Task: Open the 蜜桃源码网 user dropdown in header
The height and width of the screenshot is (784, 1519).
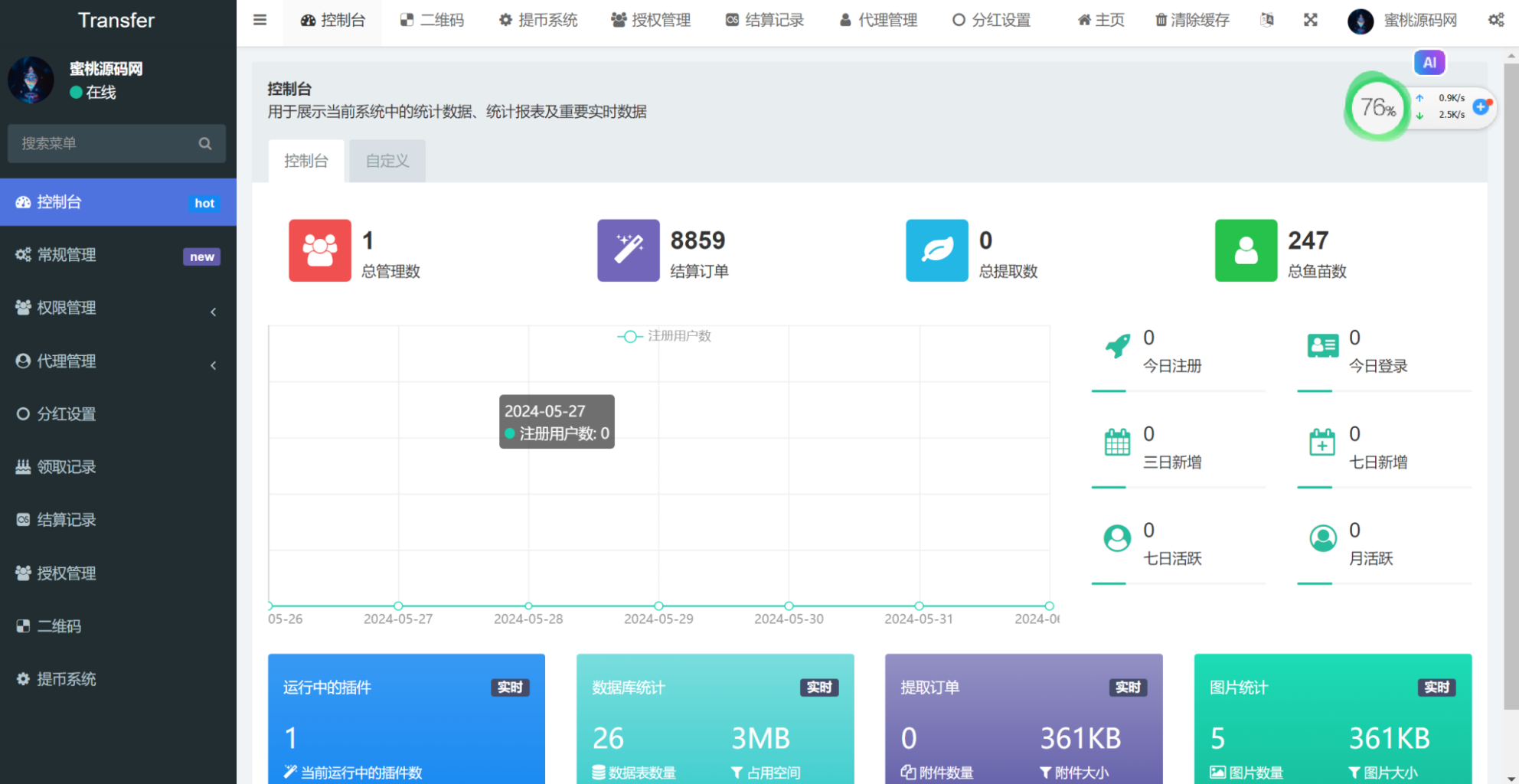Action: point(1403,21)
